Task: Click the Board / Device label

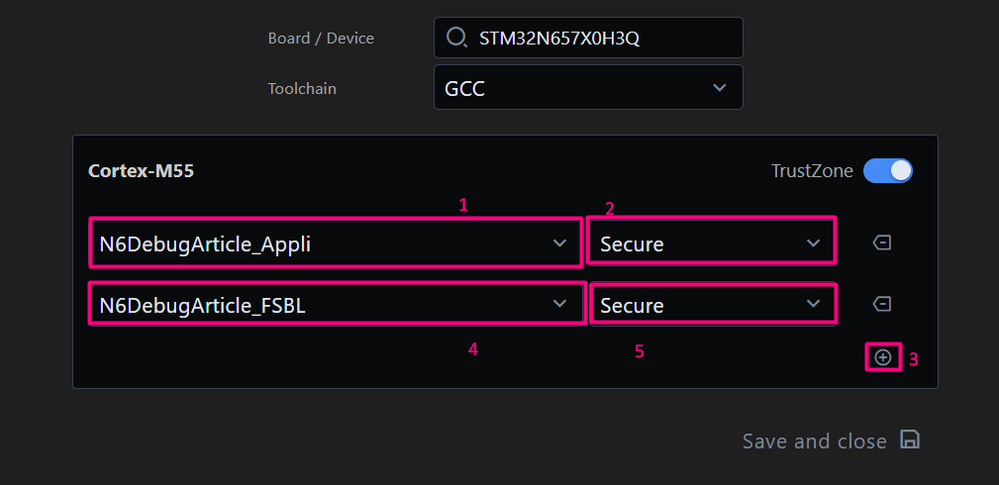Action: (x=320, y=38)
